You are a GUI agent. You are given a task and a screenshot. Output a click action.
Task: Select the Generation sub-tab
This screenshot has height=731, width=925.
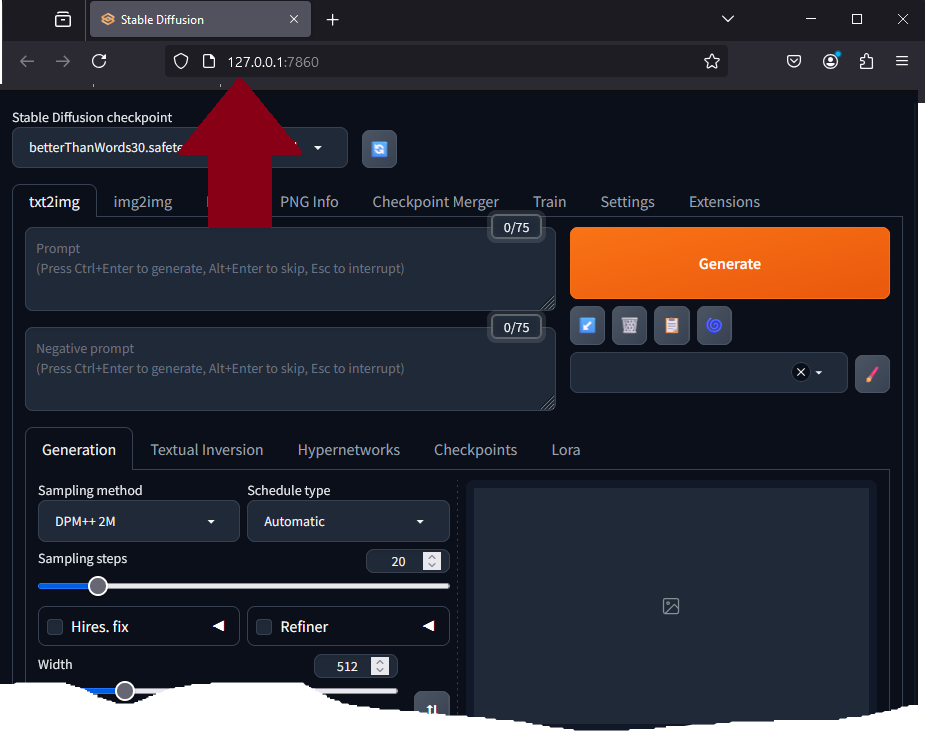[79, 450]
